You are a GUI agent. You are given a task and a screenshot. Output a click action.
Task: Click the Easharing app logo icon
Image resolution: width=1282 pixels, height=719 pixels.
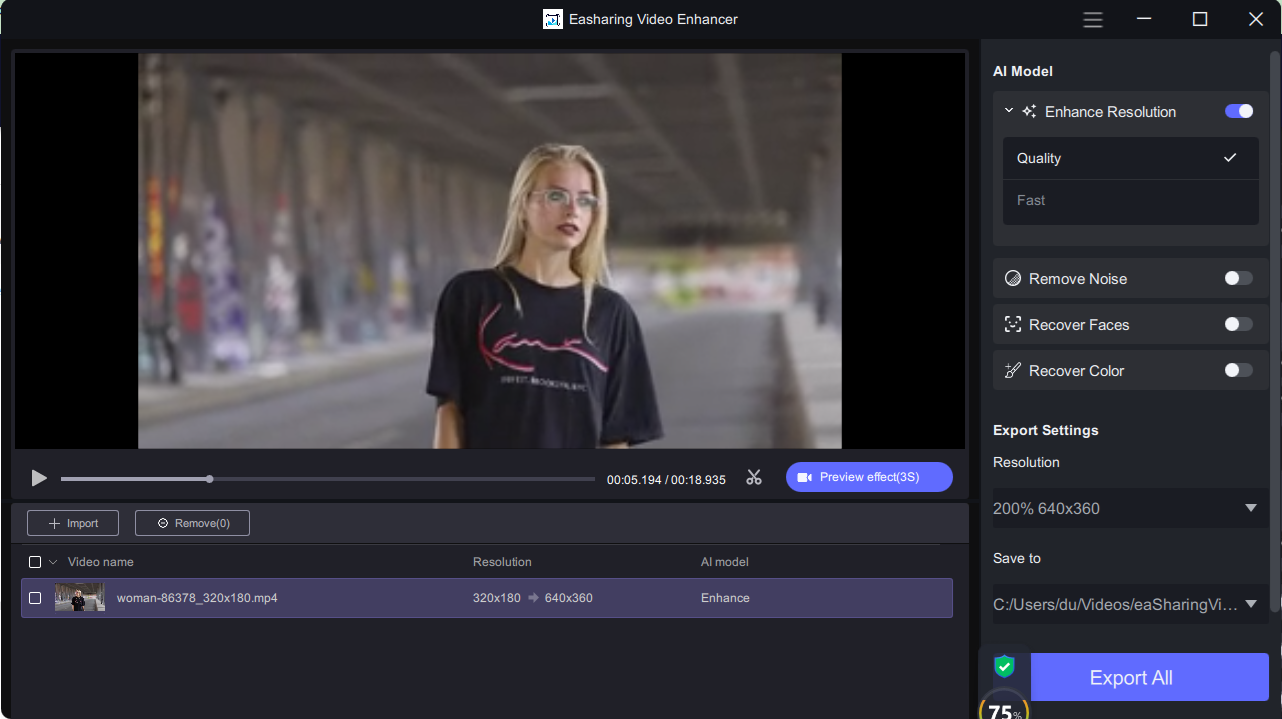[553, 19]
